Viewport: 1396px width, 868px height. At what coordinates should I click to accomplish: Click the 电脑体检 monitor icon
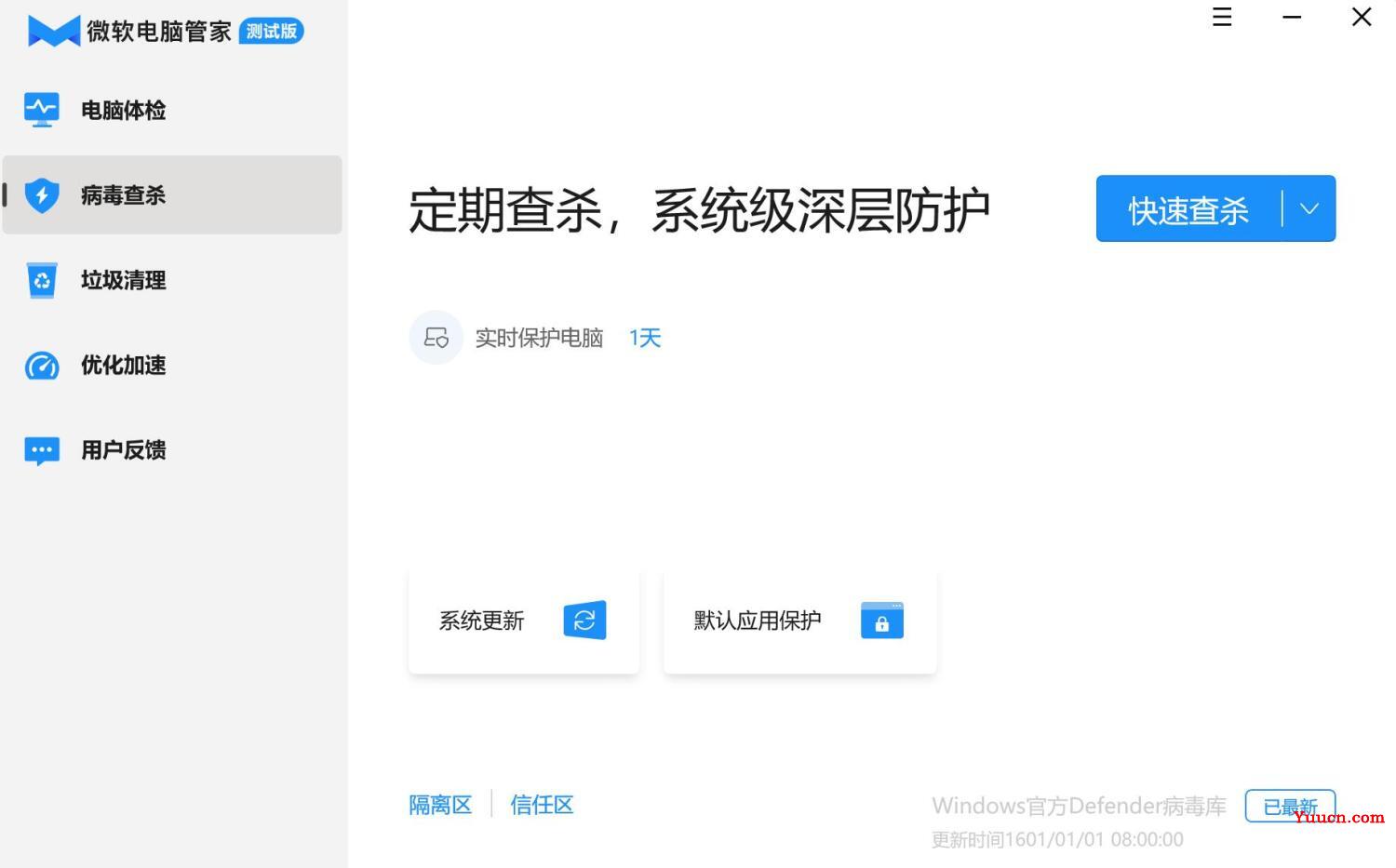42,110
